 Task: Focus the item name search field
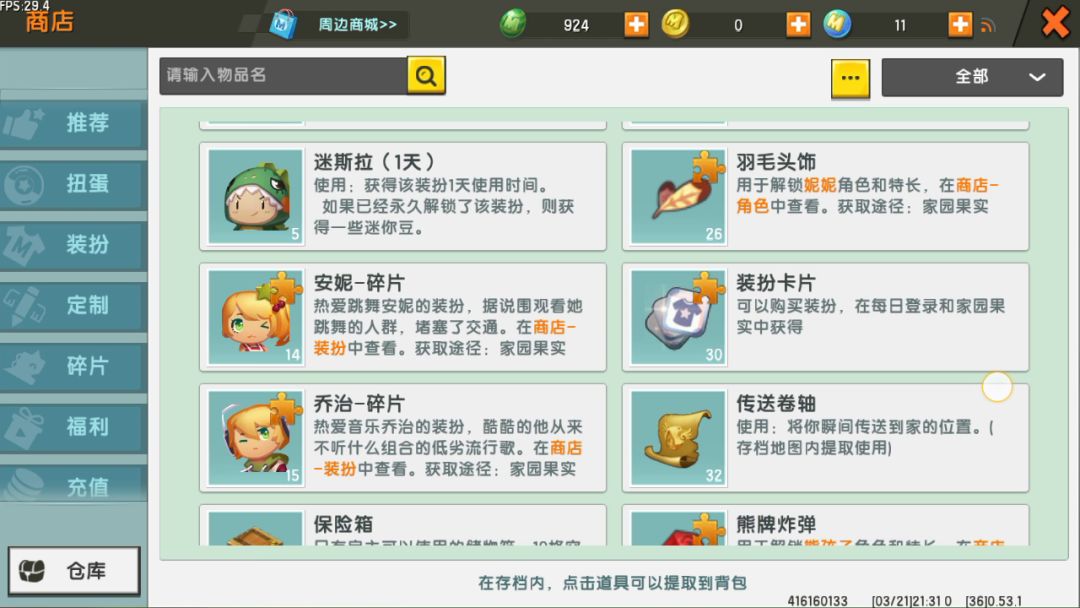click(x=283, y=75)
